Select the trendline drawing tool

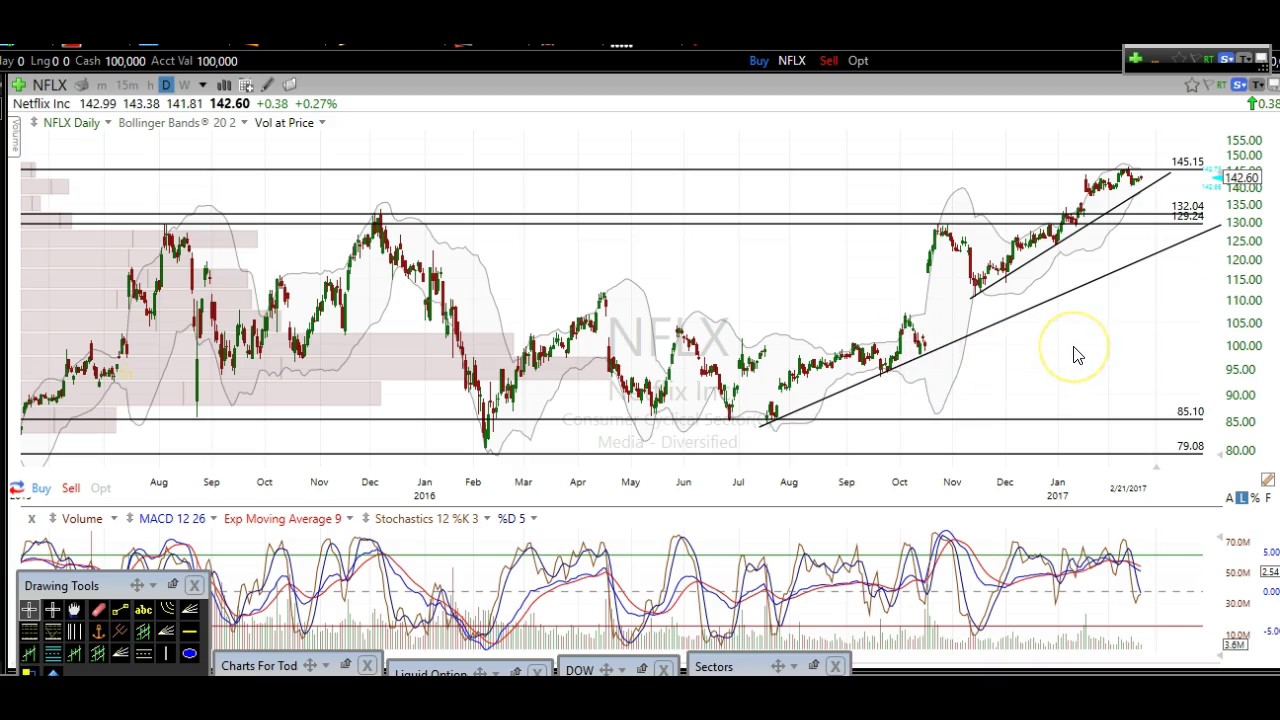tap(120, 610)
